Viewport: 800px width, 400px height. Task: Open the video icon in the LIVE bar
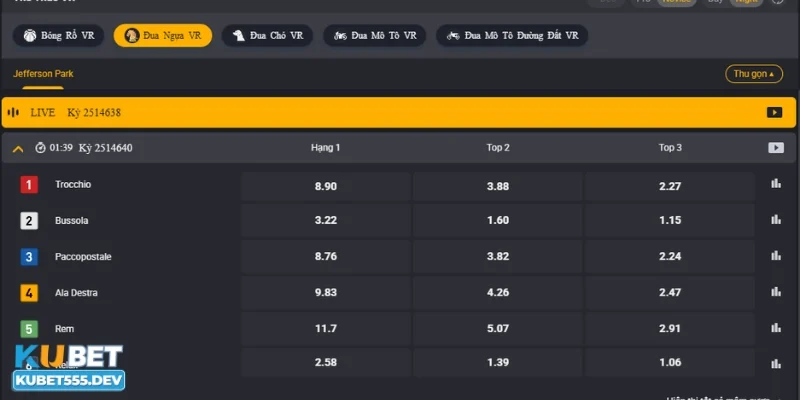(x=774, y=113)
